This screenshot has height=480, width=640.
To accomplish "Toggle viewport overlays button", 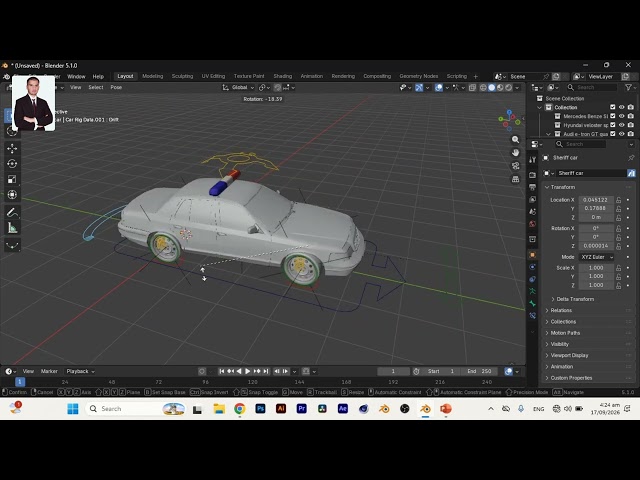I will click(x=439, y=87).
